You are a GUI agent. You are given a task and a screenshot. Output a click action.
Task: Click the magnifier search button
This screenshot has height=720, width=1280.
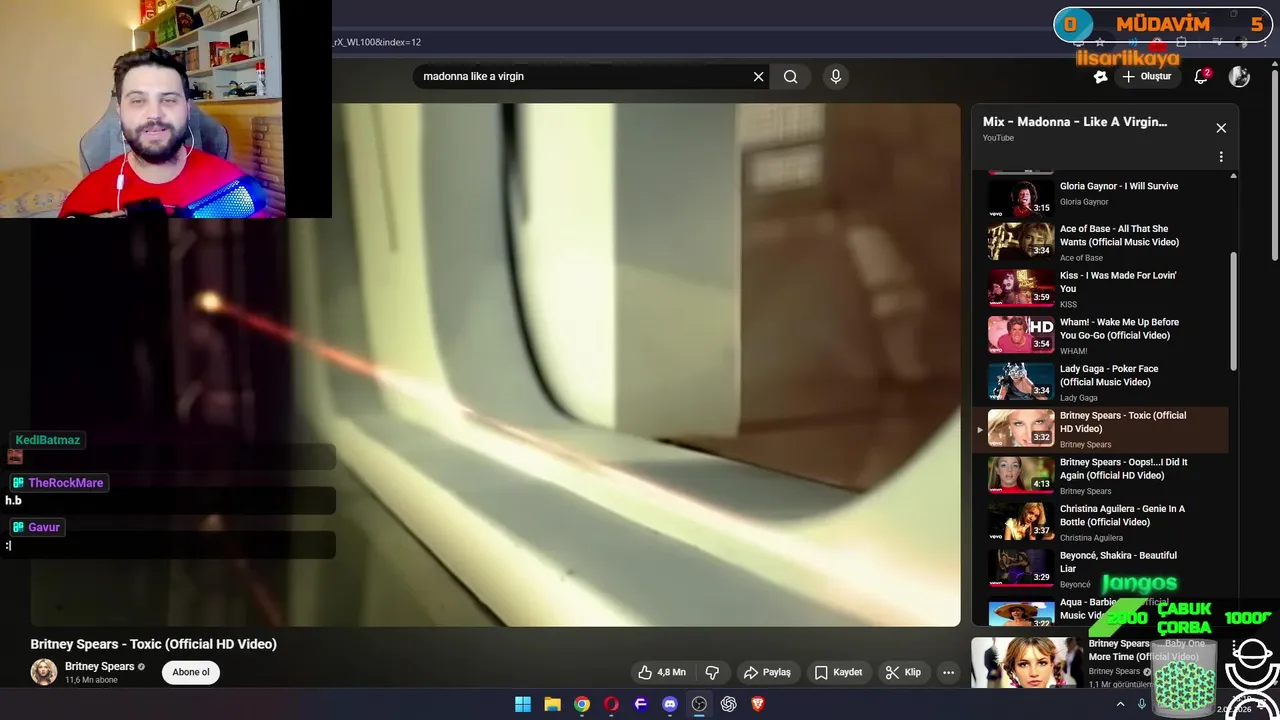(790, 77)
